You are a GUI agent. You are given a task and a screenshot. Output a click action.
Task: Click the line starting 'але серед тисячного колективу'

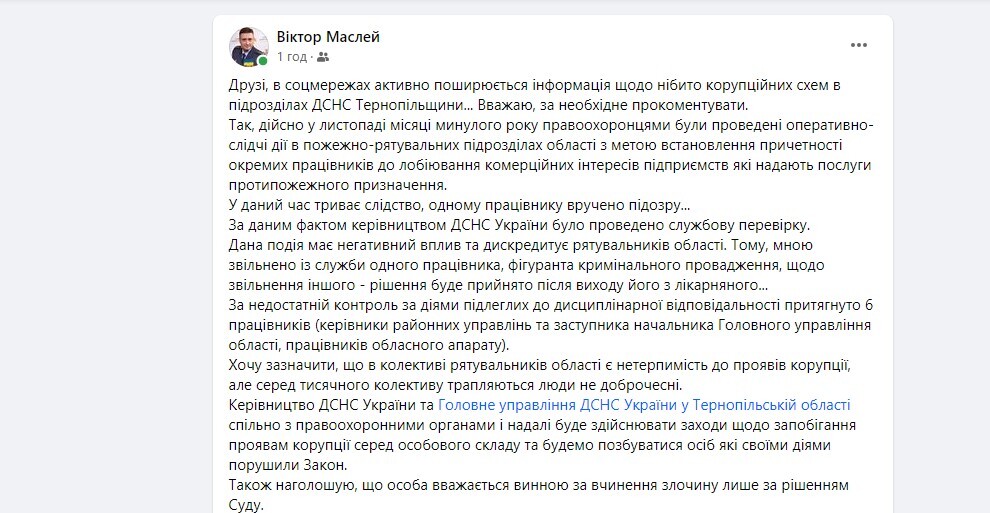[x=455, y=385]
